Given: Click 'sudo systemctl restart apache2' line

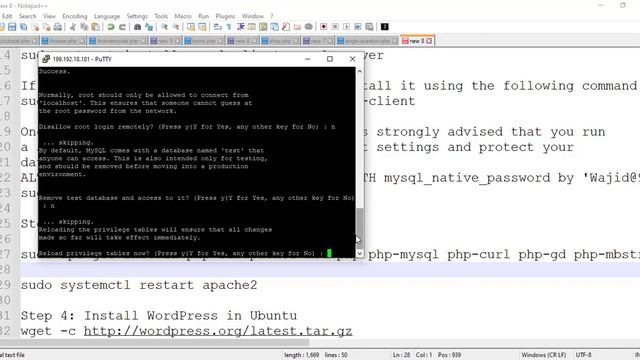Looking at the screenshot, I should click(139, 285).
